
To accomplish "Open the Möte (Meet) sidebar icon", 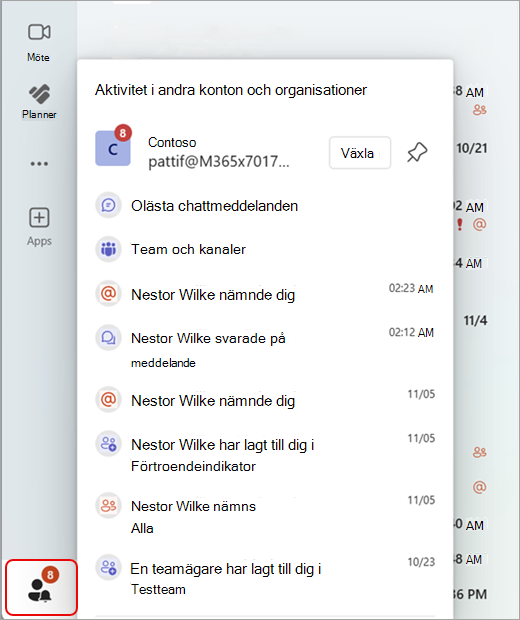I will [x=39, y=42].
